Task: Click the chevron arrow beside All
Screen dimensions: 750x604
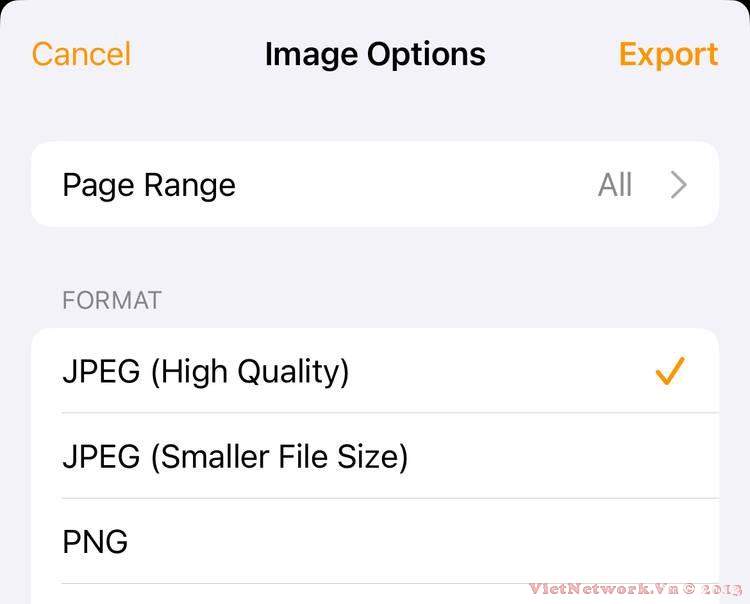Action: tap(679, 185)
